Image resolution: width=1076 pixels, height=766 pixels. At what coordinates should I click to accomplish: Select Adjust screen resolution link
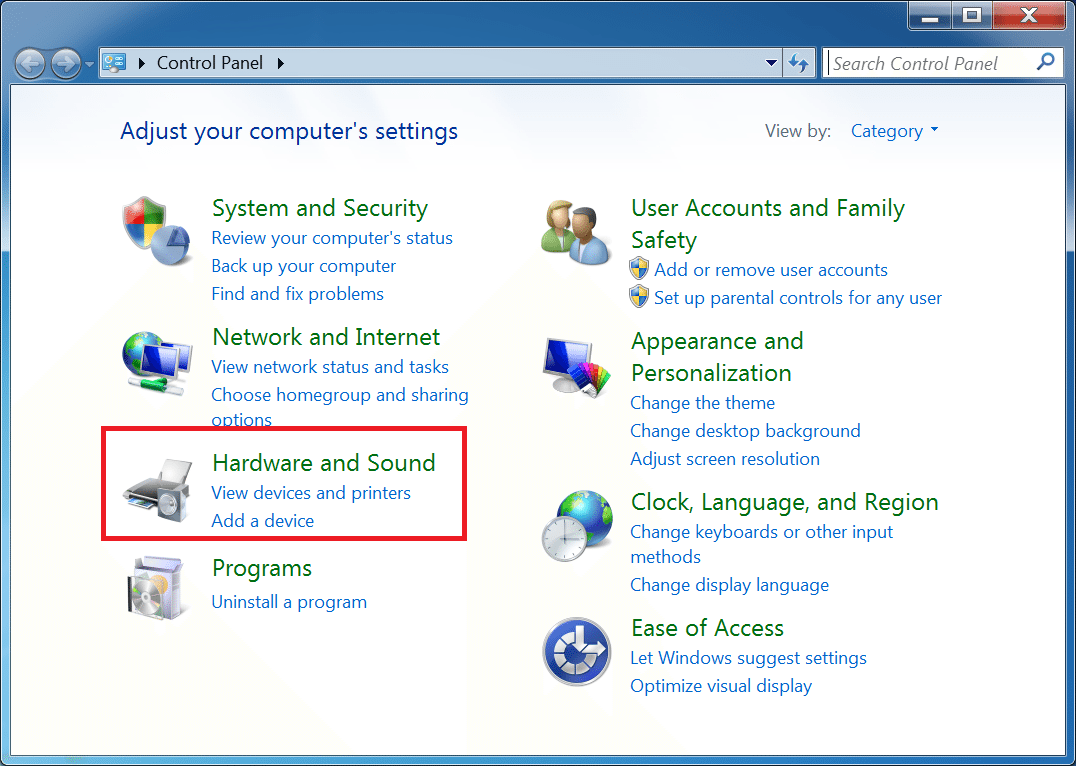(725, 459)
